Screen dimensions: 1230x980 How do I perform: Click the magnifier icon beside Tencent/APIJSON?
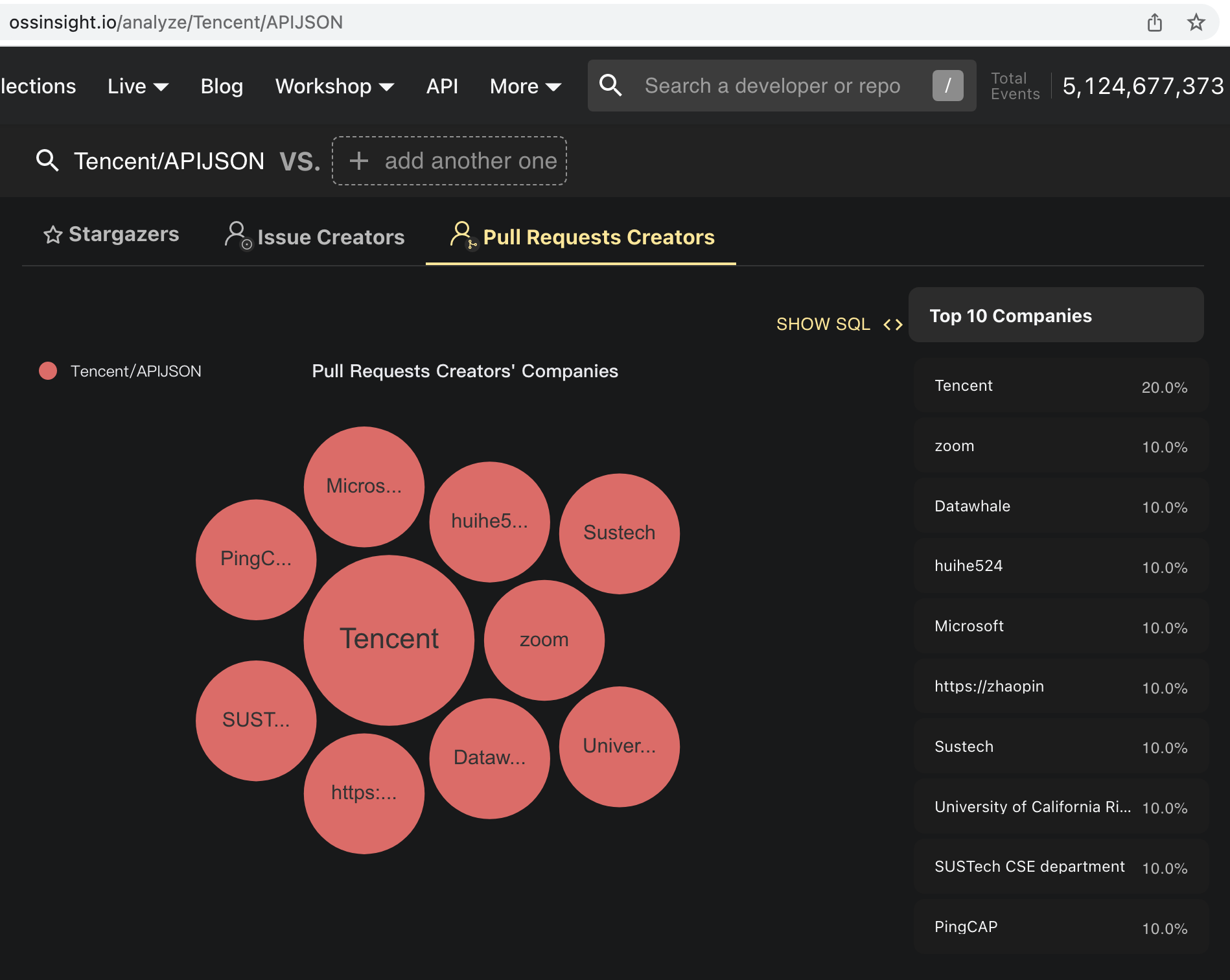(47, 160)
